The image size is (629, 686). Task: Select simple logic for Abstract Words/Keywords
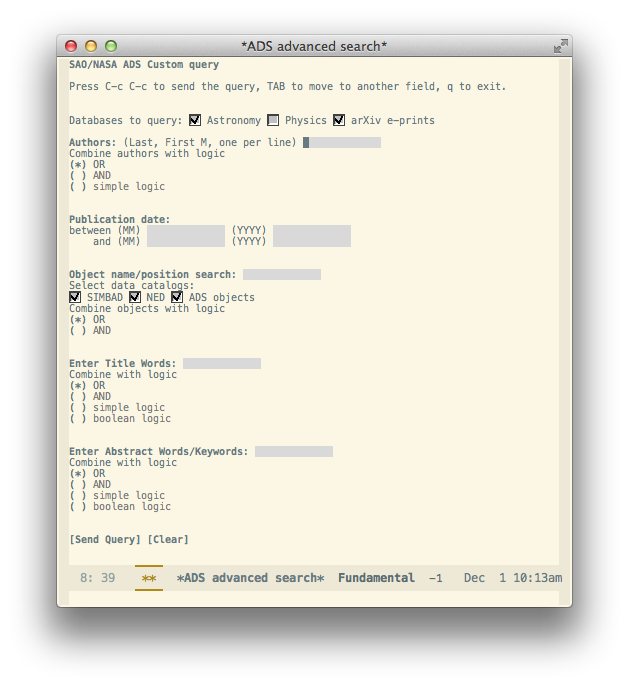click(78, 495)
